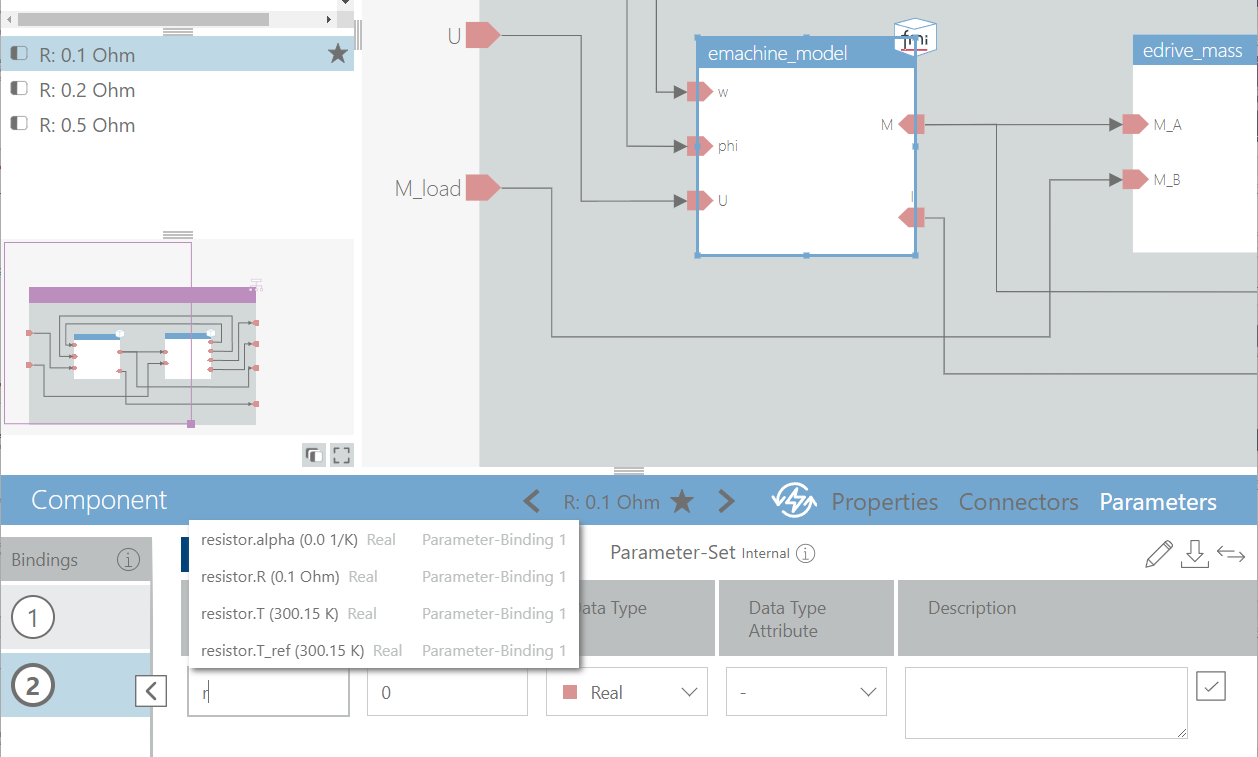Screen dimensions: 1258x757
Task: Click the pencil edit icon for Parameter-Set
Action: point(1158,554)
